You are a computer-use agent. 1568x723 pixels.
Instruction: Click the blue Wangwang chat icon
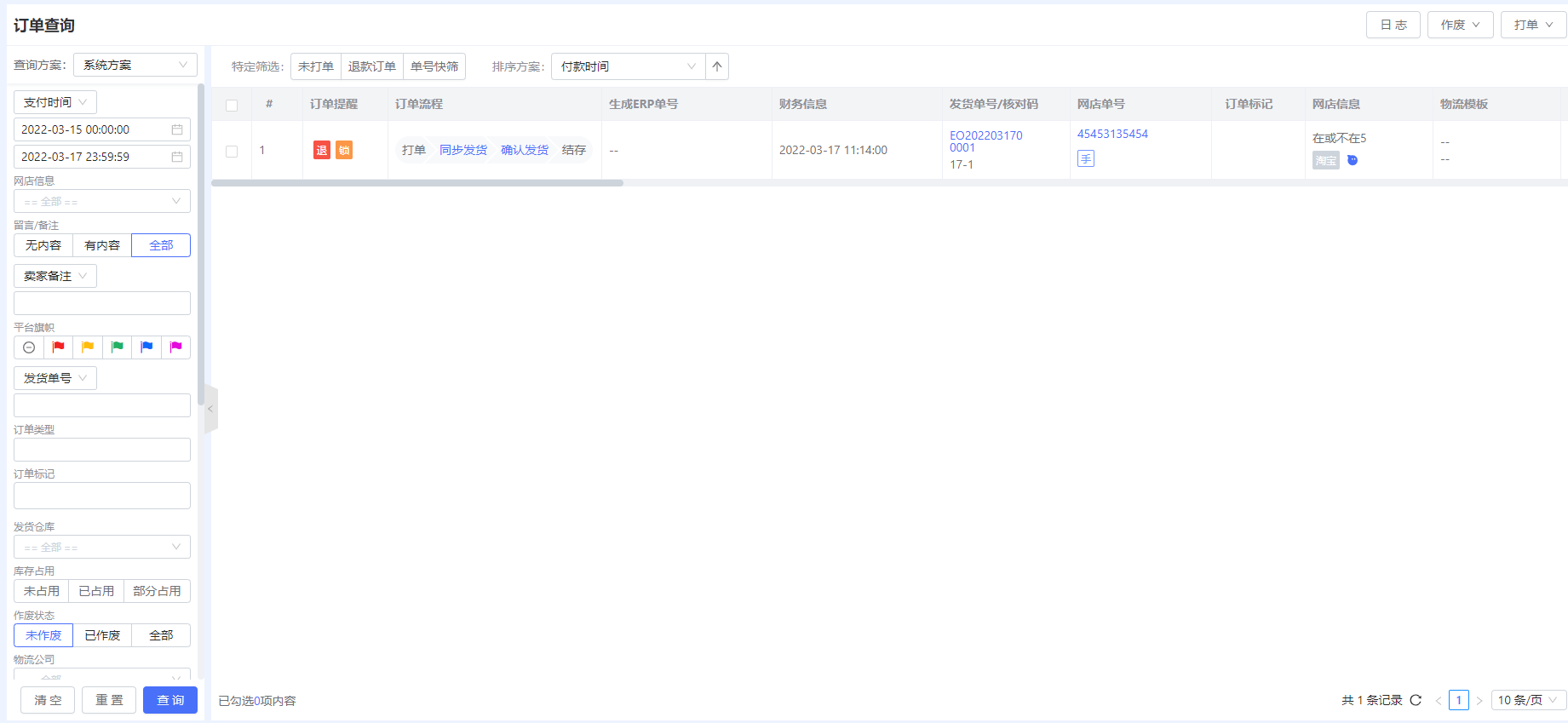[1353, 160]
